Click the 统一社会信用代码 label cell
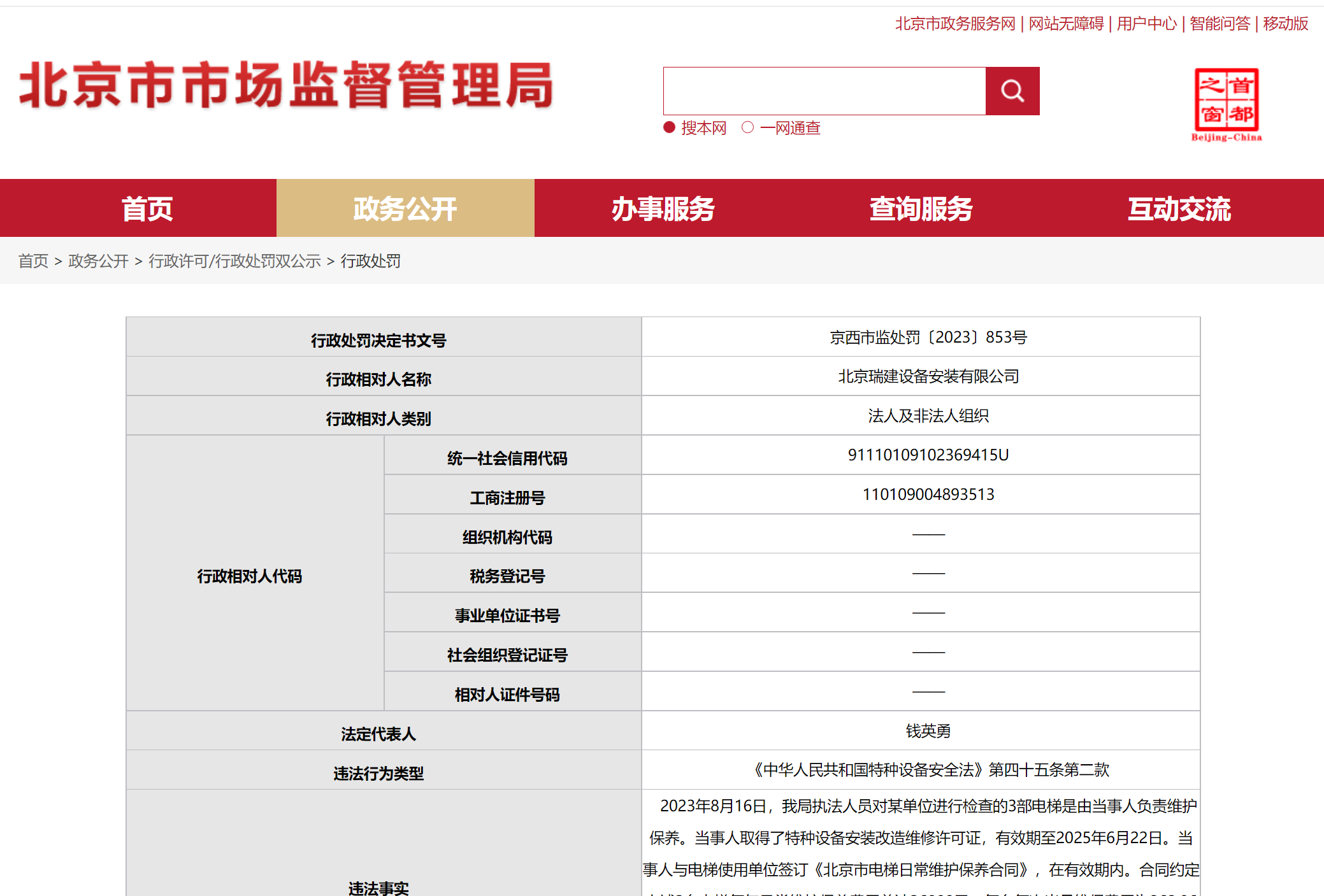1324x896 pixels. (513, 455)
